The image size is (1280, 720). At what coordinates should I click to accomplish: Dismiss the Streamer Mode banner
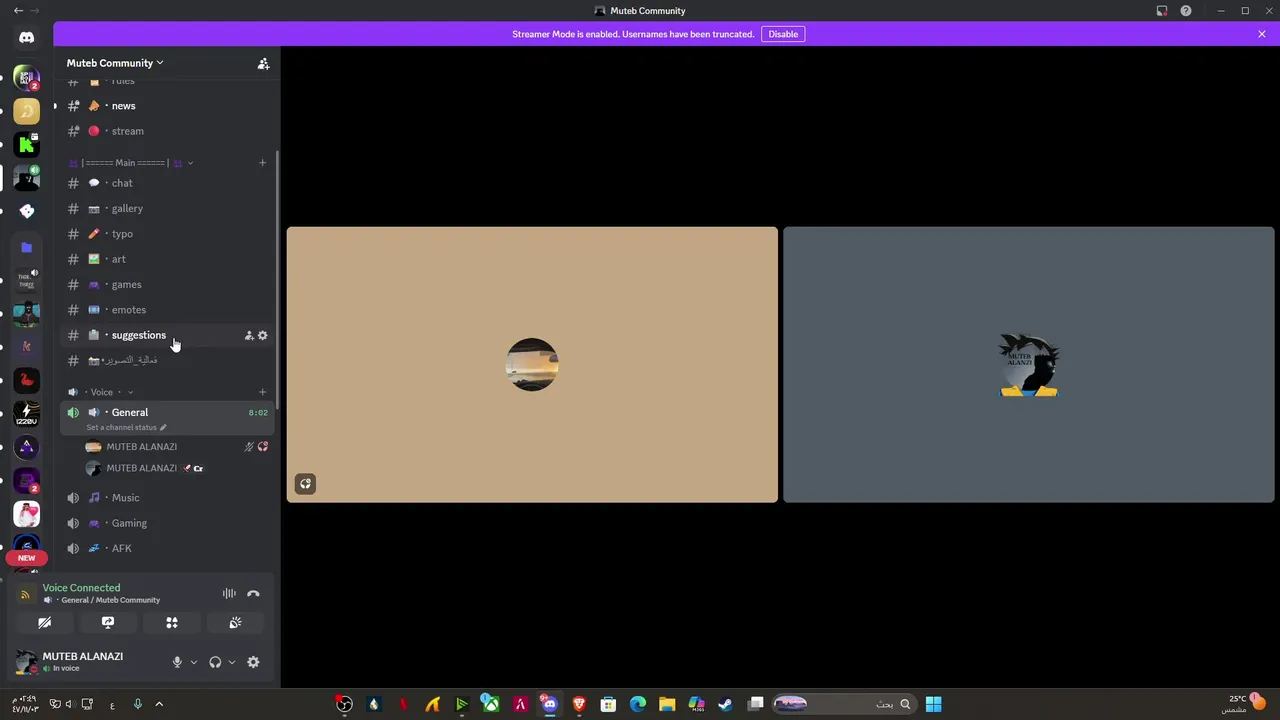pyautogui.click(x=1262, y=34)
